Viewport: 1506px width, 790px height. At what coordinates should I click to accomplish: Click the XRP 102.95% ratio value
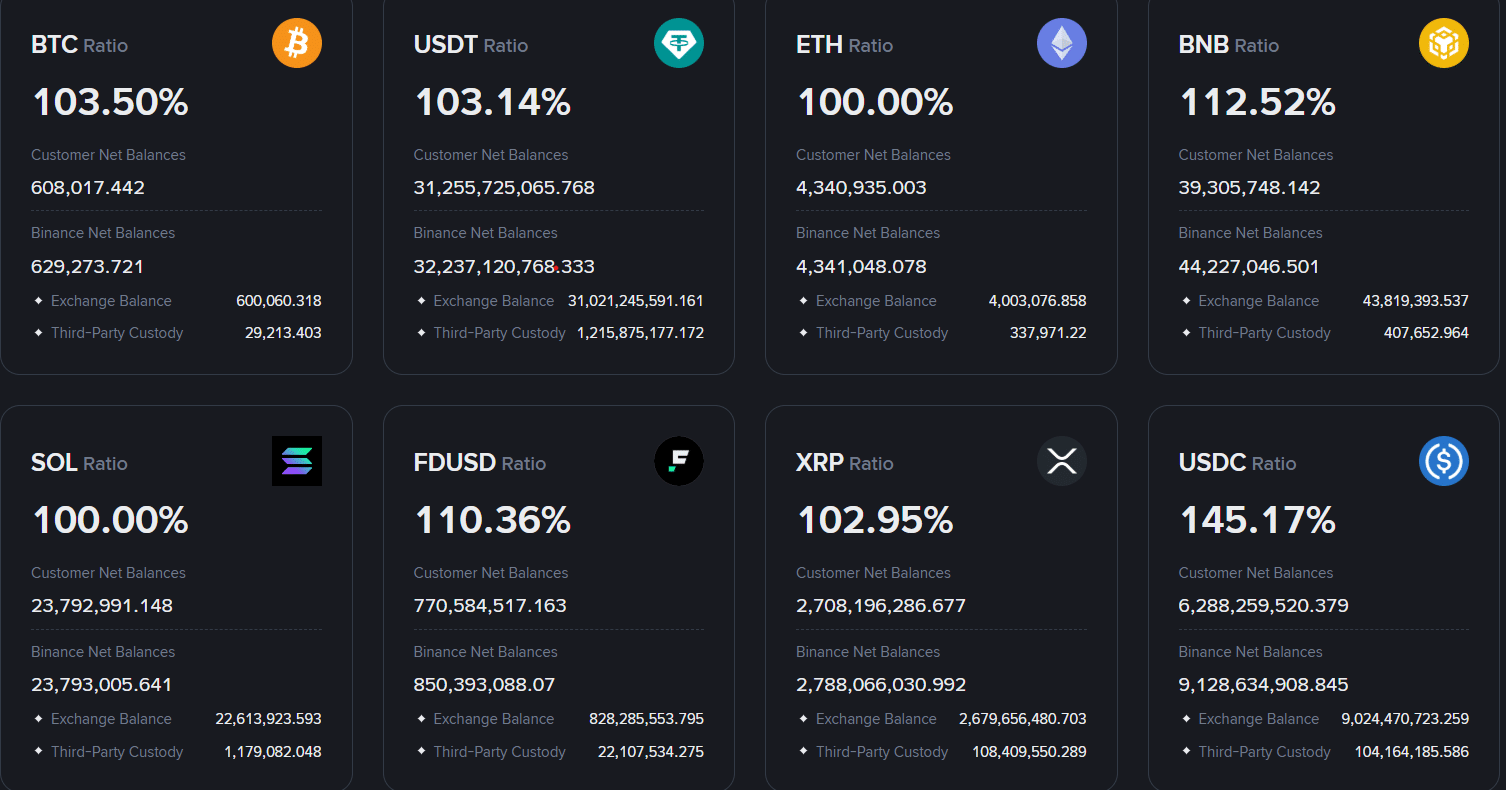click(x=875, y=520)
